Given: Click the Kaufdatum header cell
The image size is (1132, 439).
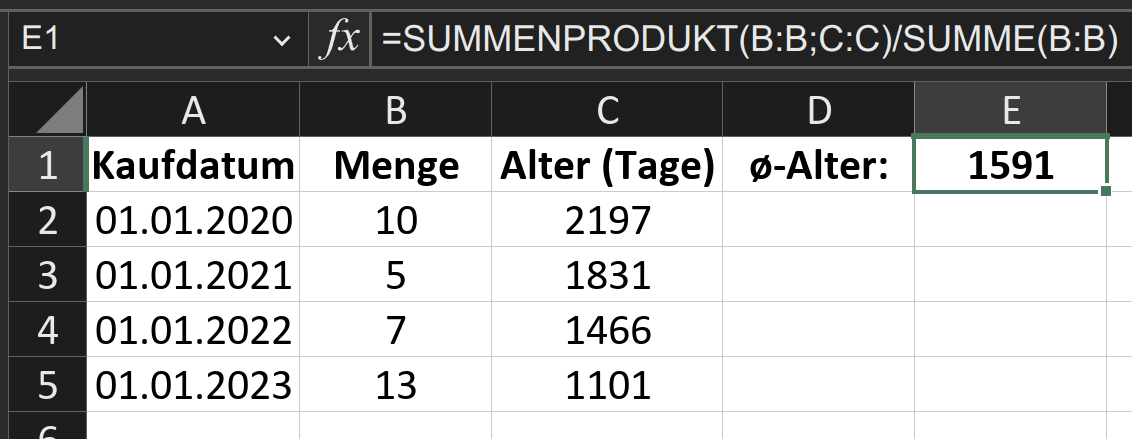Looking at the screenshot, I should (194, 166).
